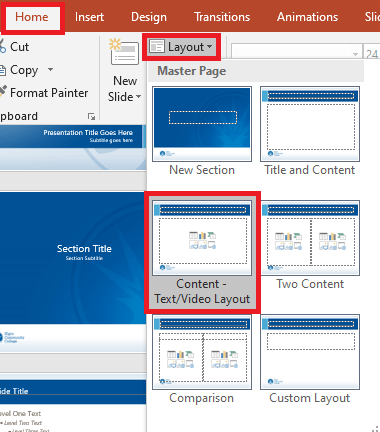Screen dimensions: 380x432
Task: Open the Design tab
Action: [x=149, y=17]
